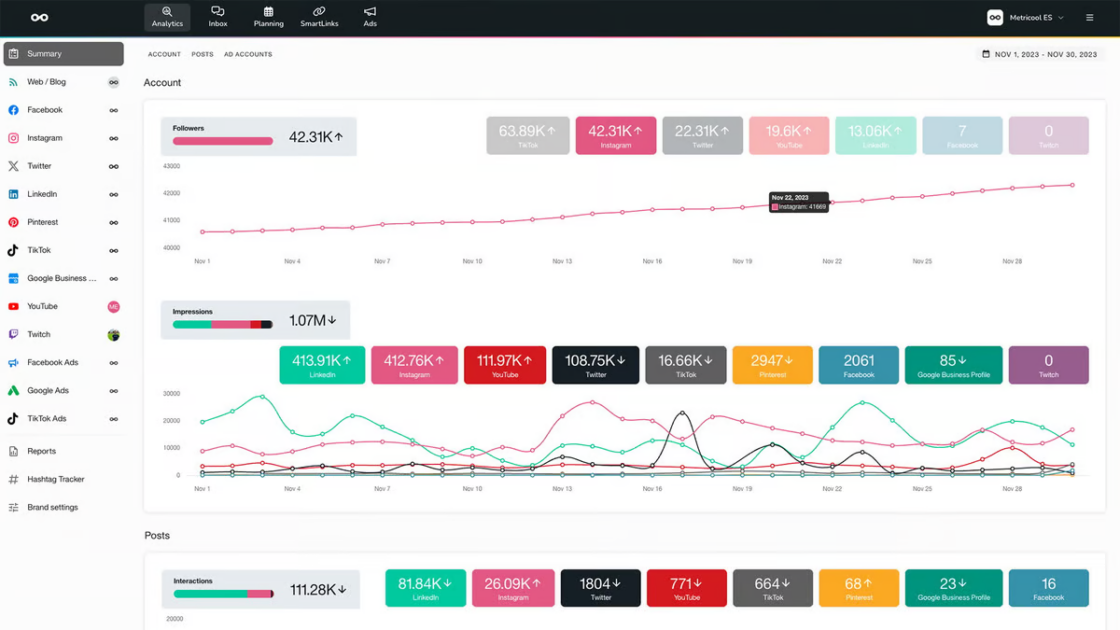Open Inbox from the top navigation
Image resolution: width=1120 pixels, height=630 pixels.
tap(217, 17)
